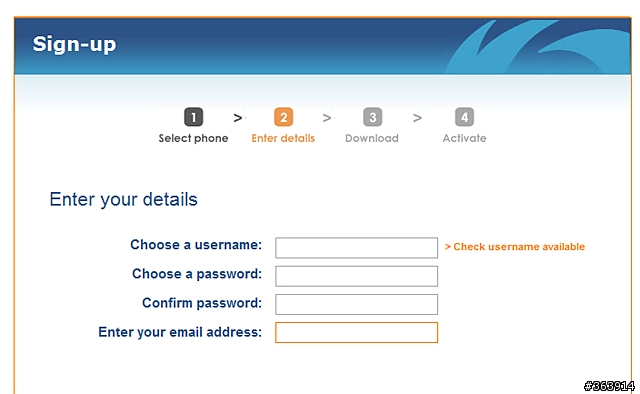Click the orange step 2 number icon
This screenshot has height=394, width=640.
[284, 117]
